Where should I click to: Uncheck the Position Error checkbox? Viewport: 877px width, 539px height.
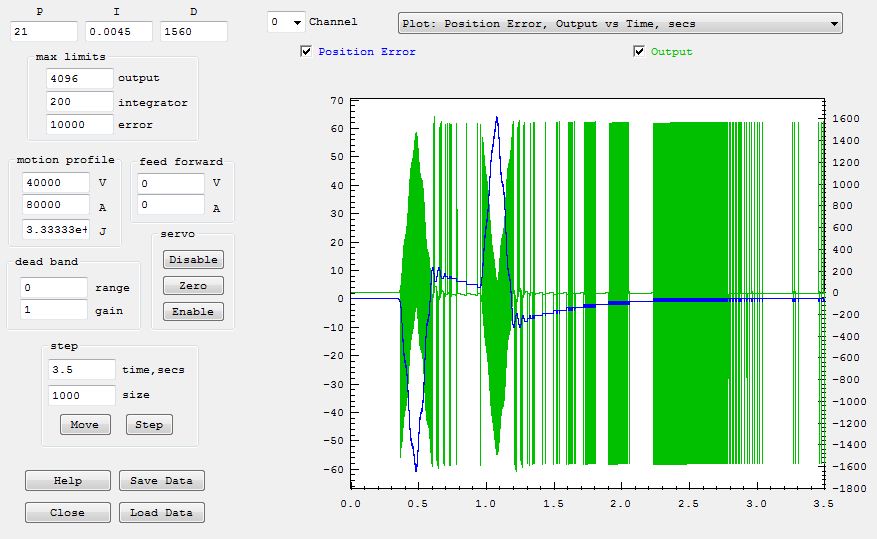point(306,52)
